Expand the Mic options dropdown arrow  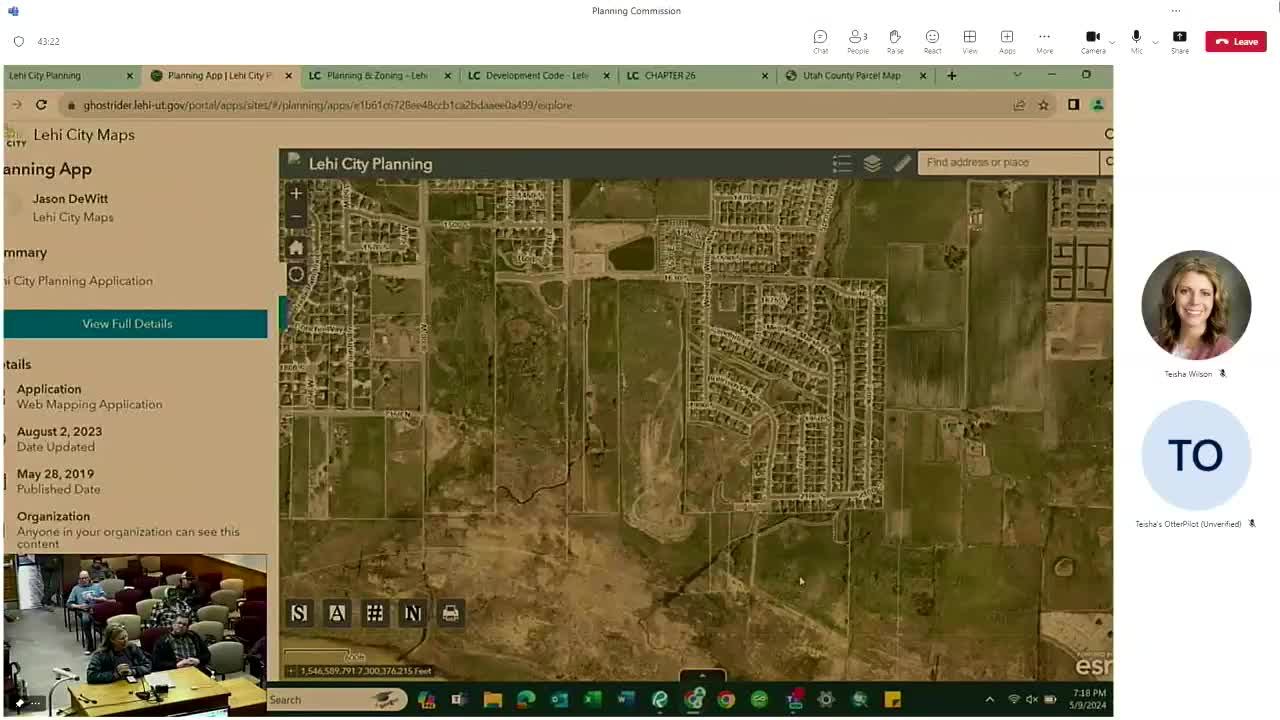coord(1155,42)
